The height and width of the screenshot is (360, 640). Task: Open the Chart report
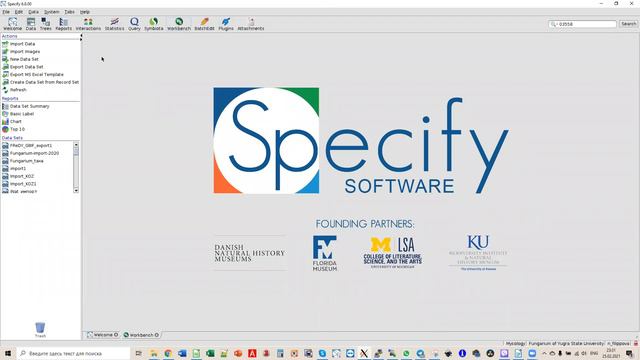[x=12, y=122]
